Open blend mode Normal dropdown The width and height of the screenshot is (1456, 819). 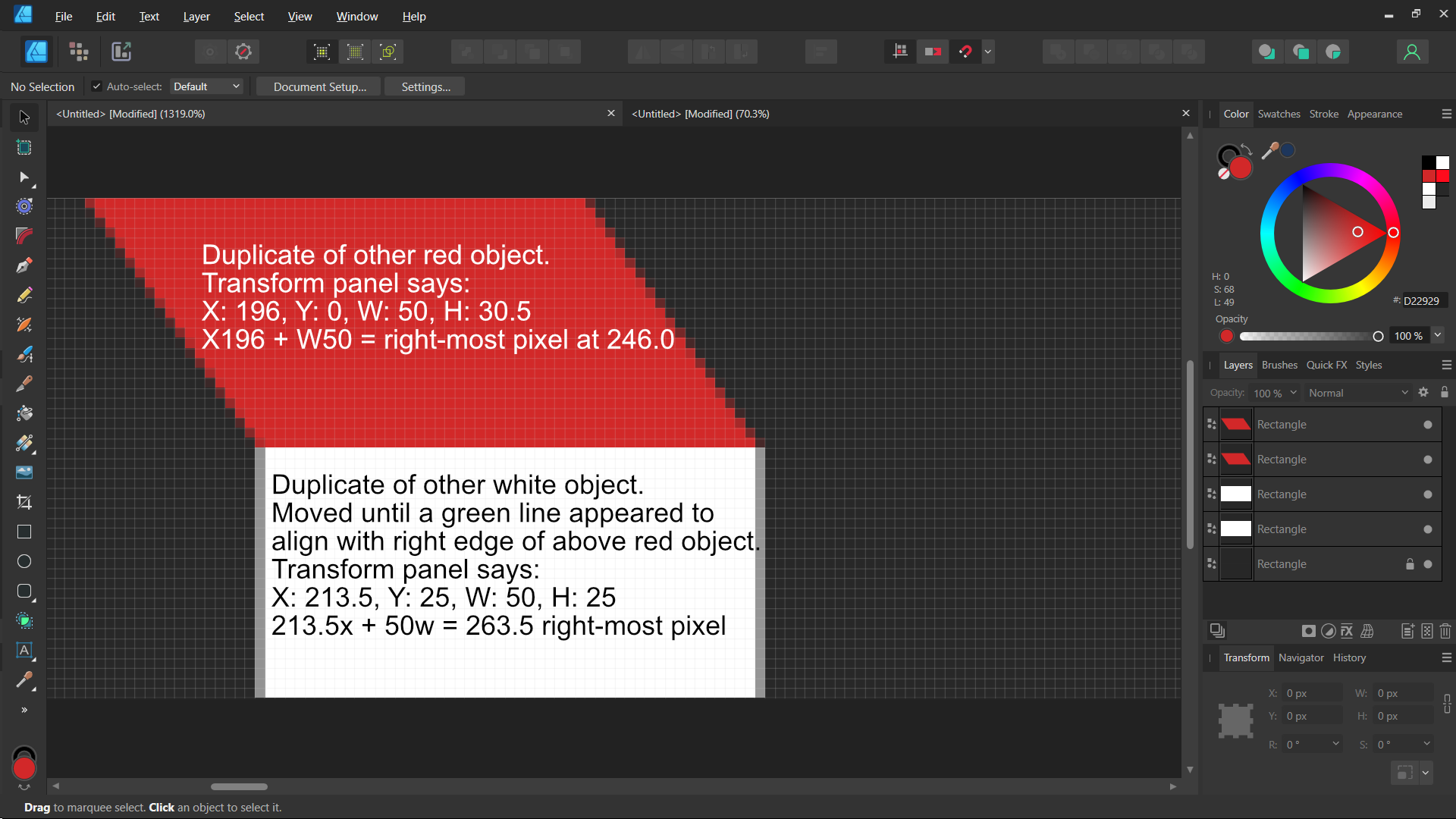point(1357,393)
